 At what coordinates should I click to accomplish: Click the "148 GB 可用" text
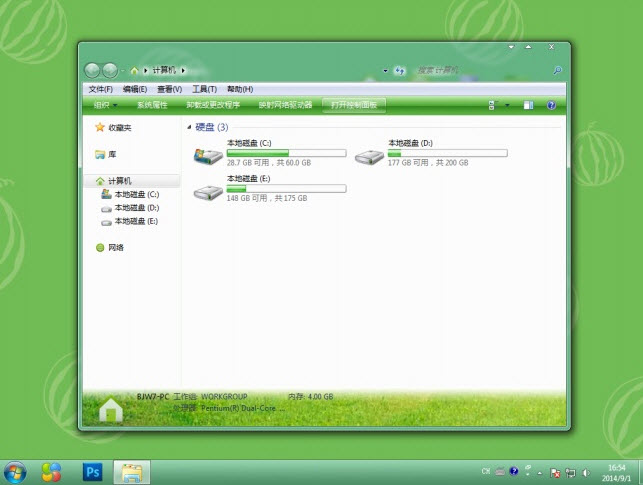click(x=247, y=198)
